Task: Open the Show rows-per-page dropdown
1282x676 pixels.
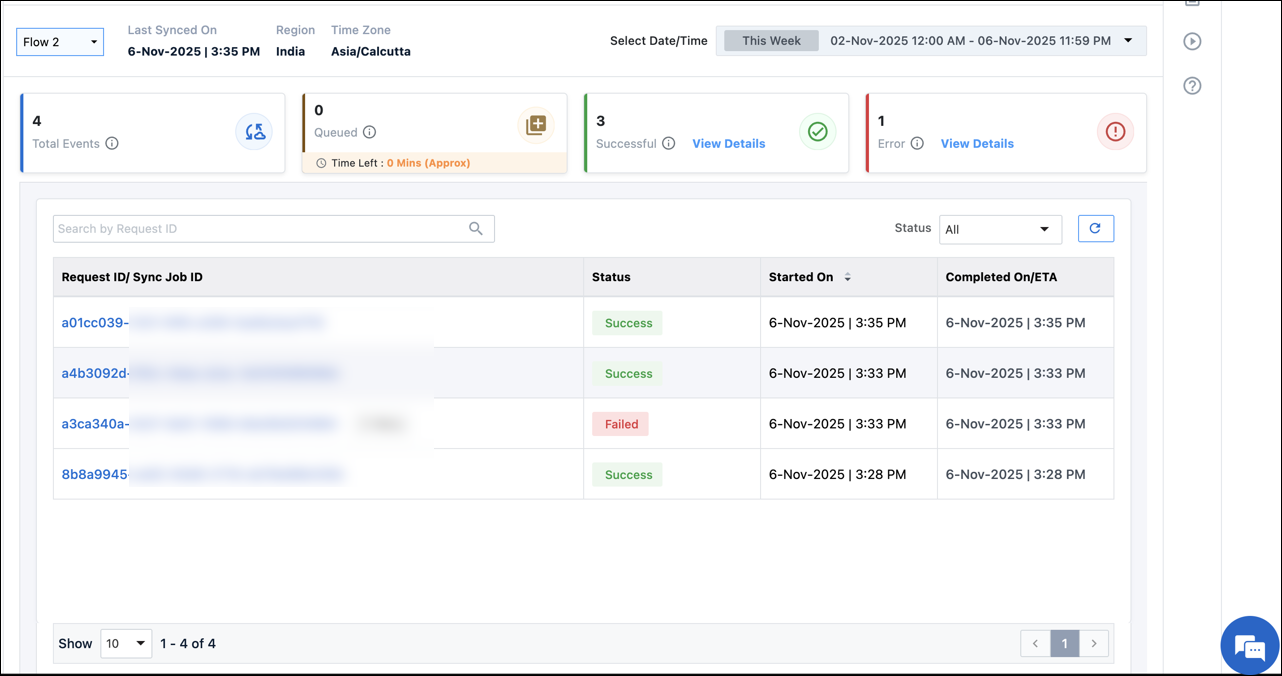Action: coord(126,643)
